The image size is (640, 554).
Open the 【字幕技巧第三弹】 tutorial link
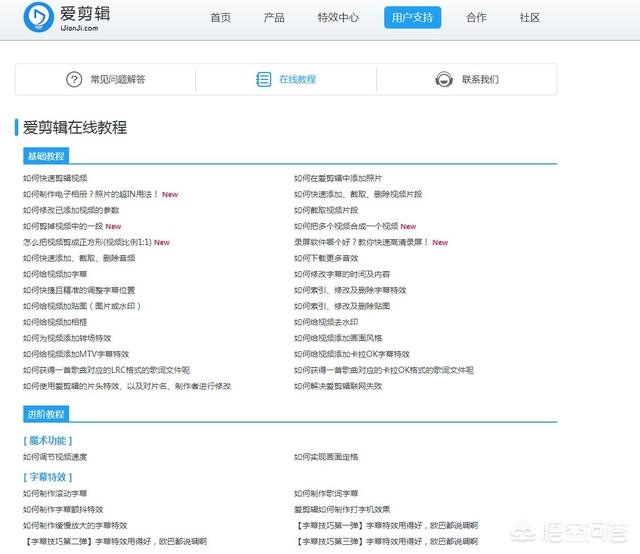point(386,541)
